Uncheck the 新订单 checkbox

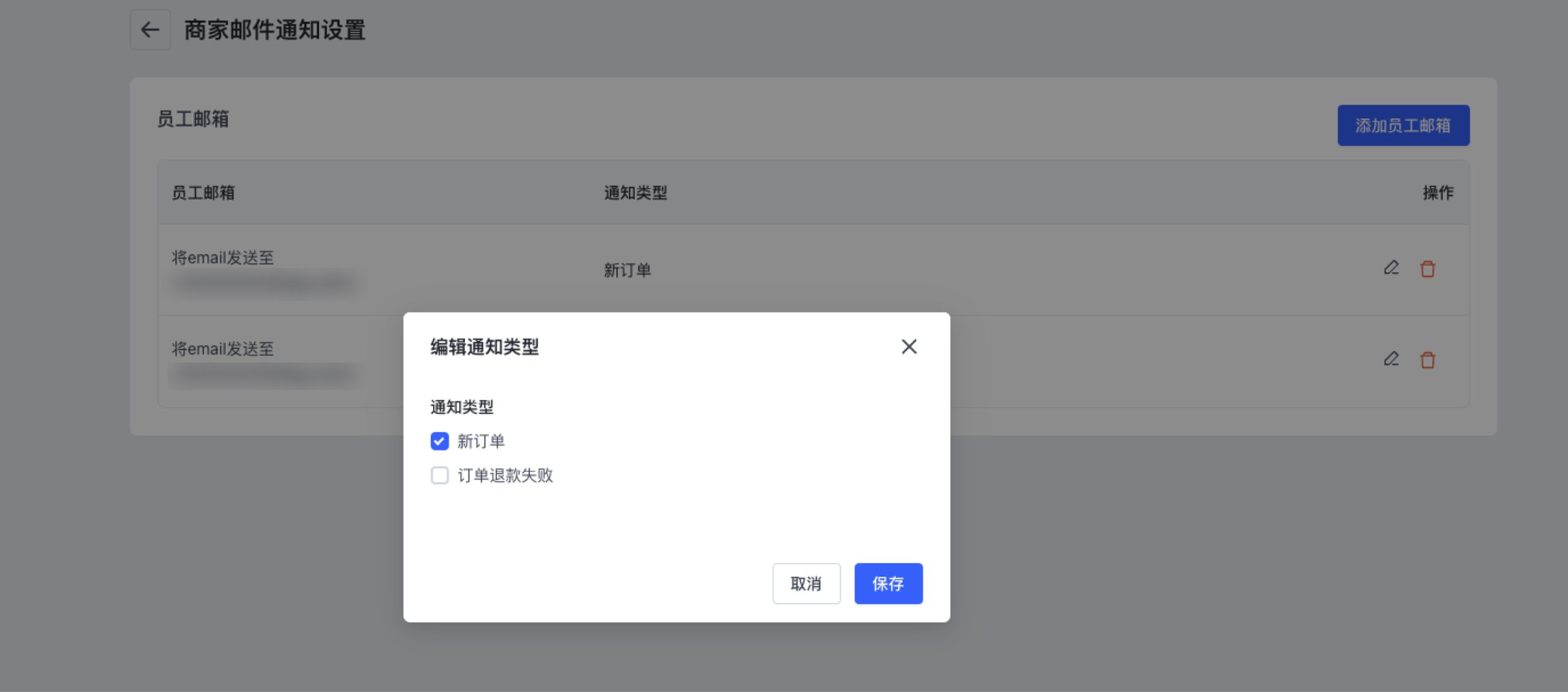[440, 441]
